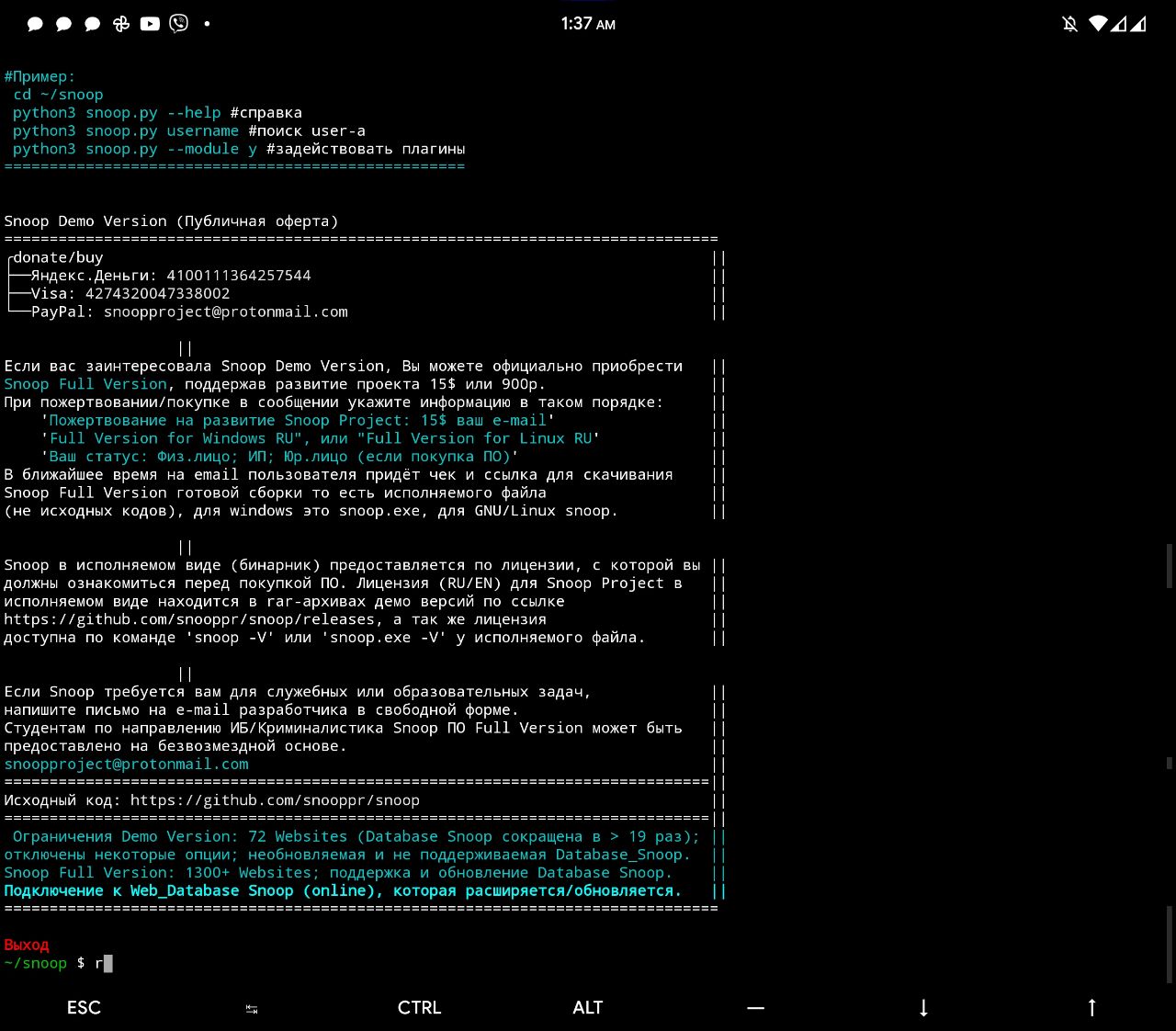The width and height of the screenshot is (1176, 1031).
Task: Tap the dash extra key
Action: pos(755,1008)
